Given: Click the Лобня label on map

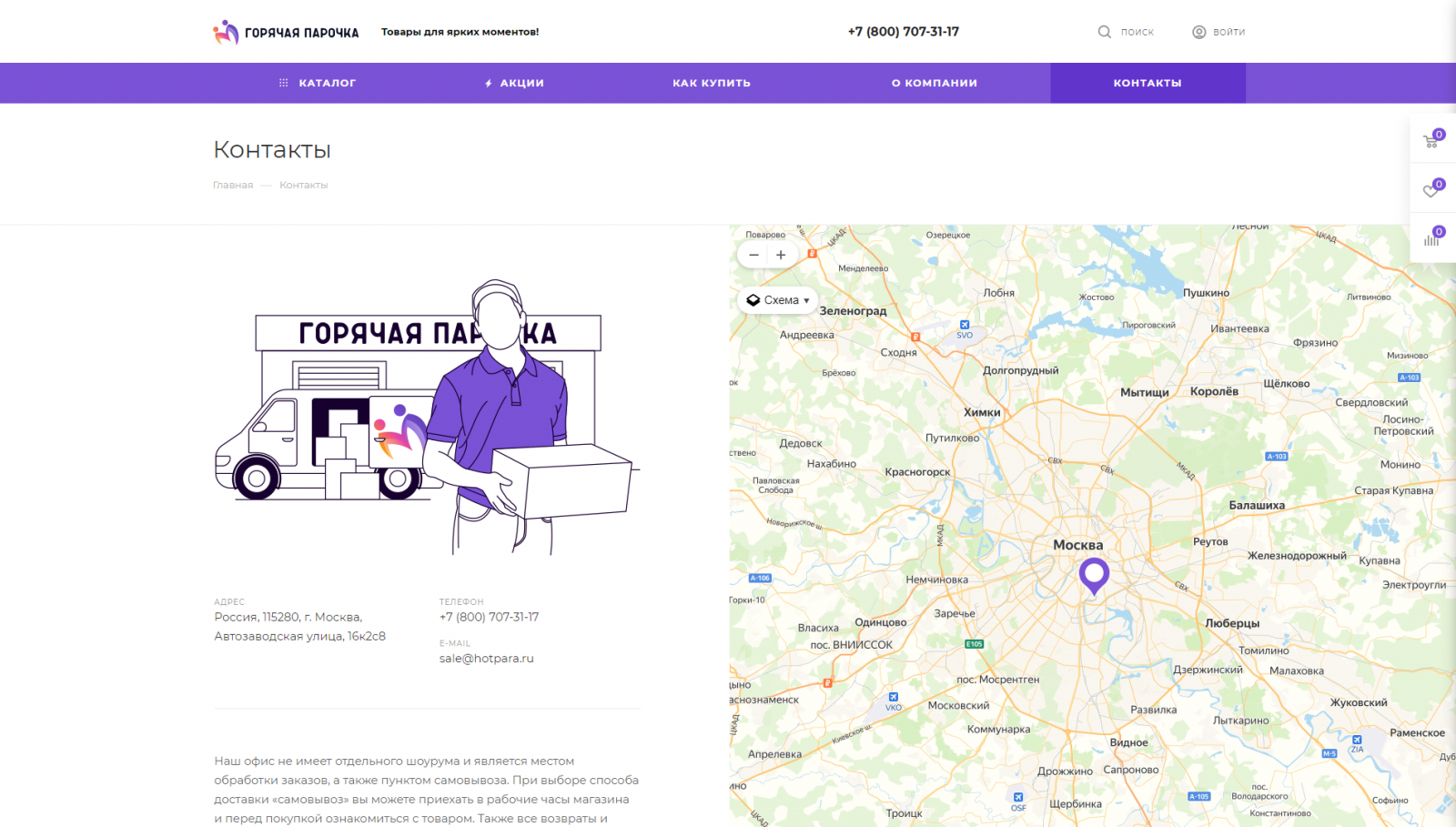Looking at the screenshot, I should pyautogui.click(x=998, y=293).
